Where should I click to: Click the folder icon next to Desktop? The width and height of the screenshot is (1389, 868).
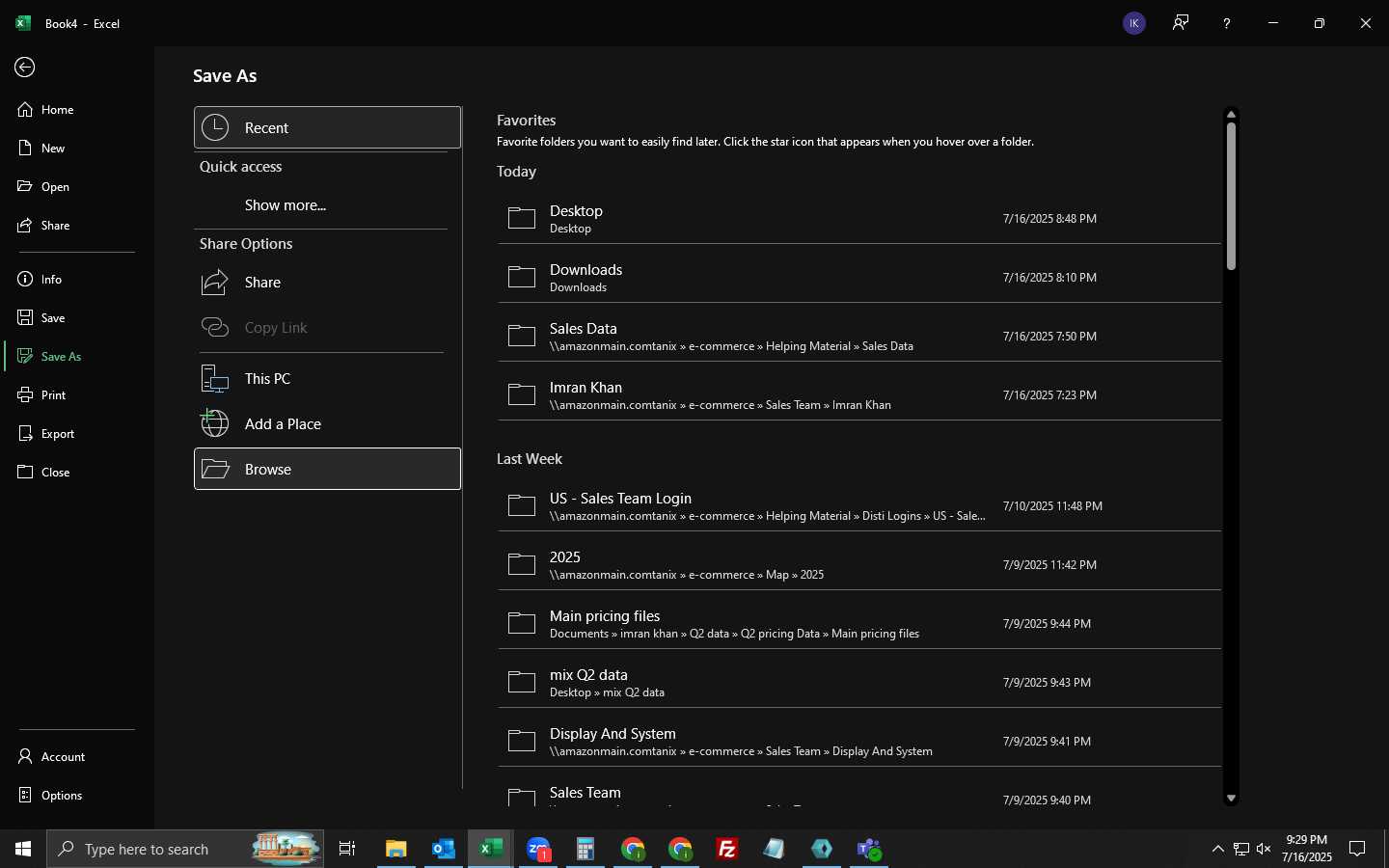522,218
